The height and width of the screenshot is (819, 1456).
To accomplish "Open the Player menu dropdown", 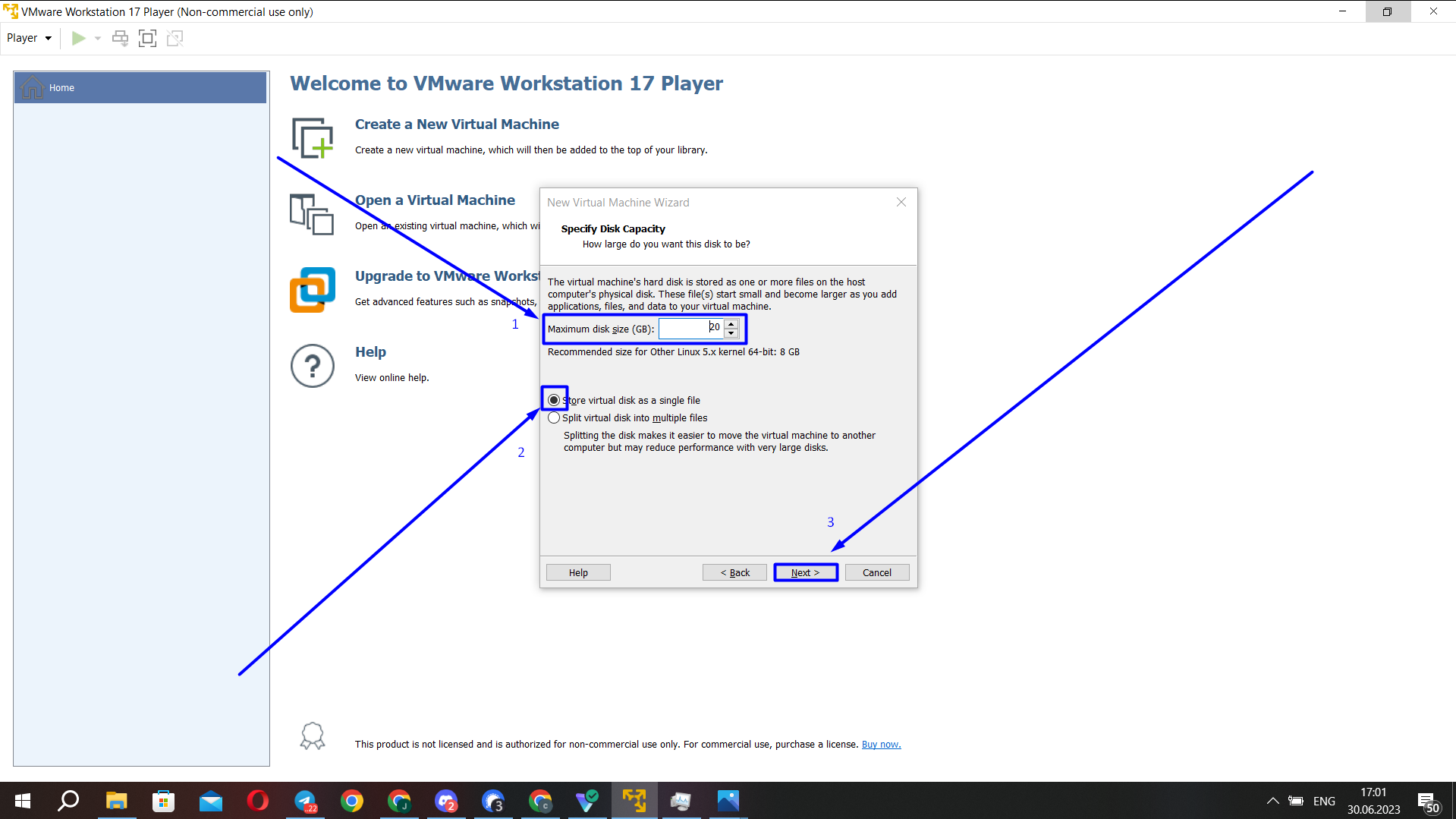I will [29, 38].
